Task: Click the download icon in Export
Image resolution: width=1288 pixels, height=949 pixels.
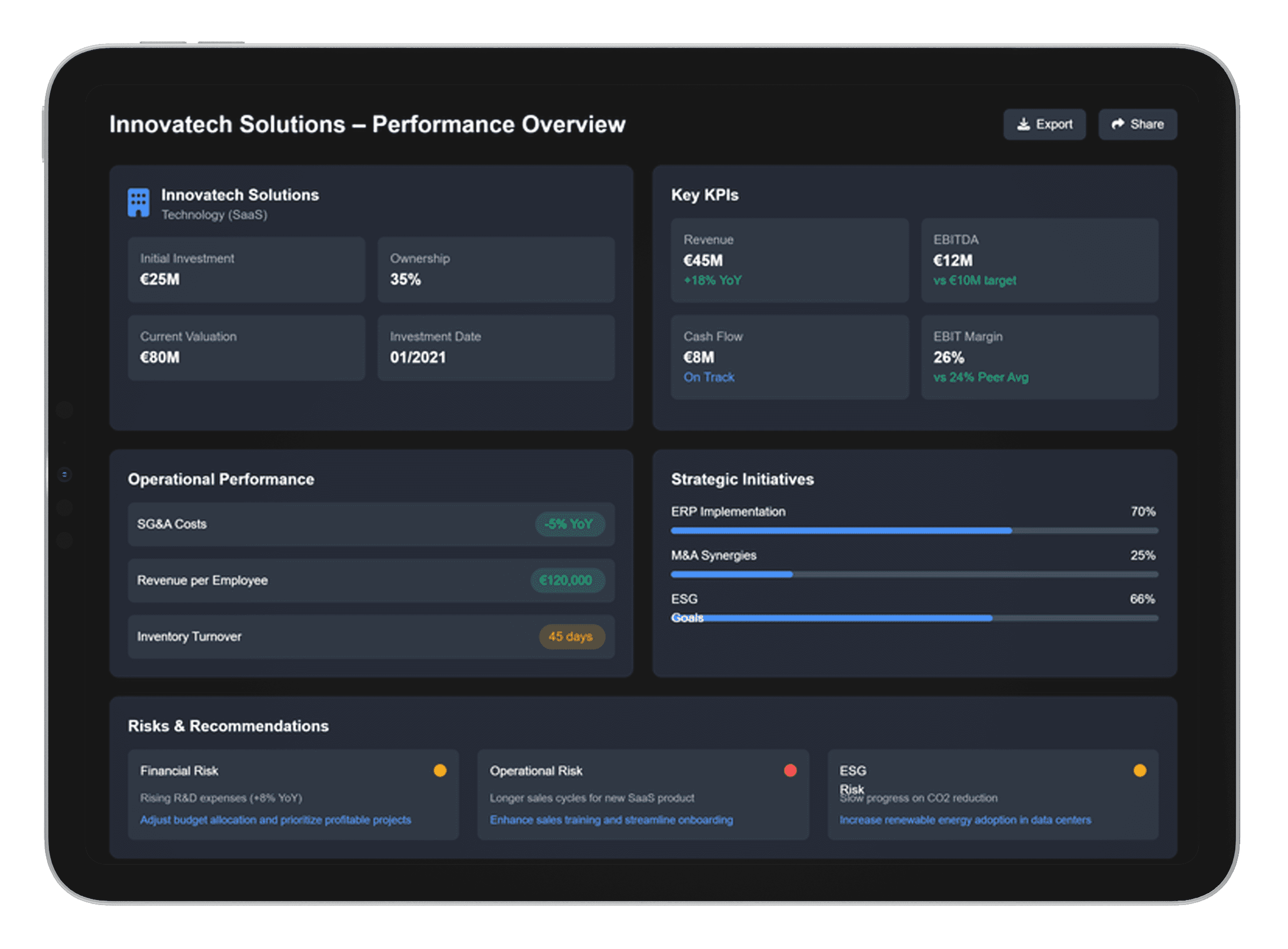Action: click(x=1024, y=124)
